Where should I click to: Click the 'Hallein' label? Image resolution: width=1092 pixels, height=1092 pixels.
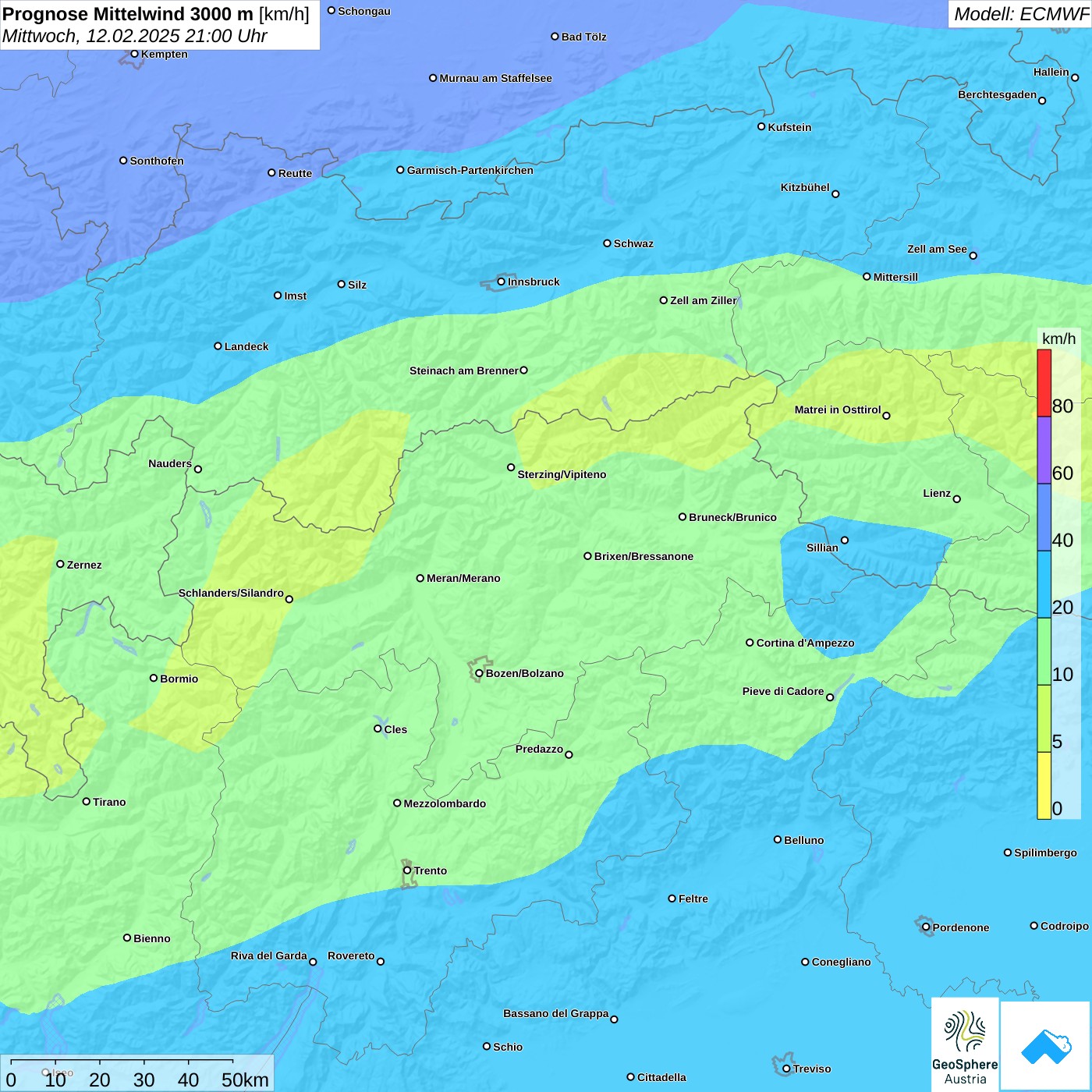click(1051, 72)
